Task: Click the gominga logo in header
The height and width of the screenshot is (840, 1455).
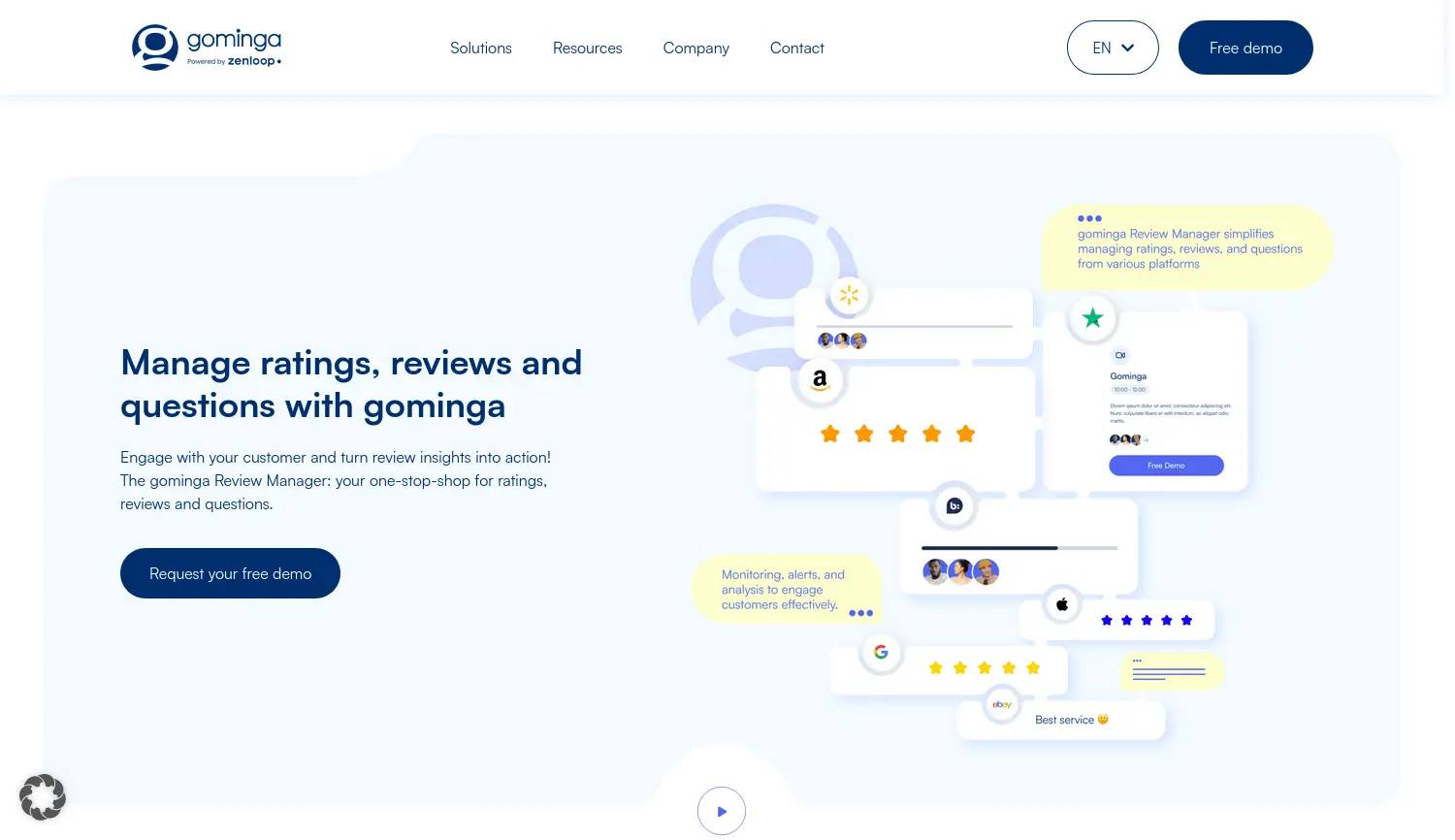Action: (207, 48)
